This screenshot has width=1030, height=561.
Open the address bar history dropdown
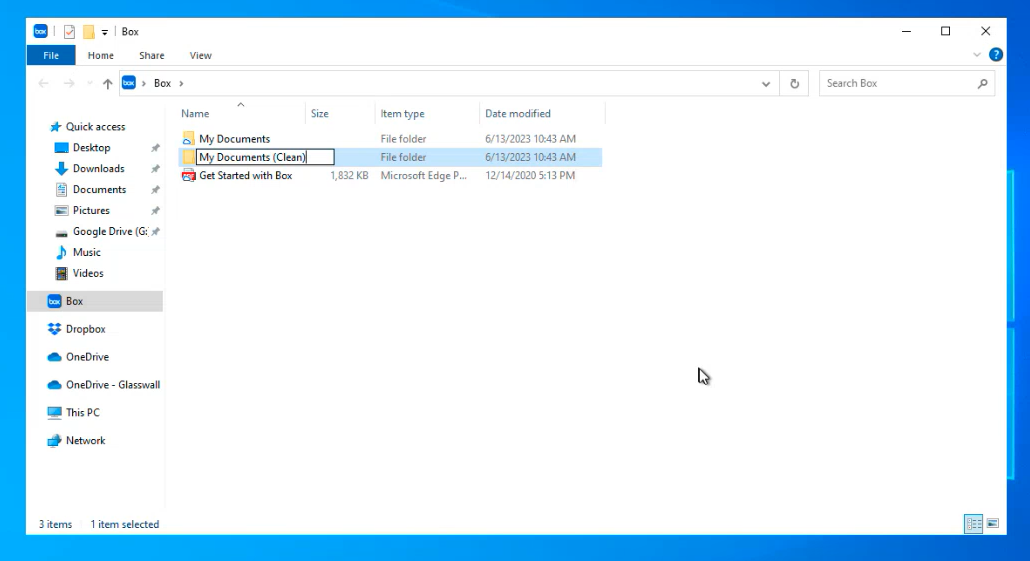[766, 84]
